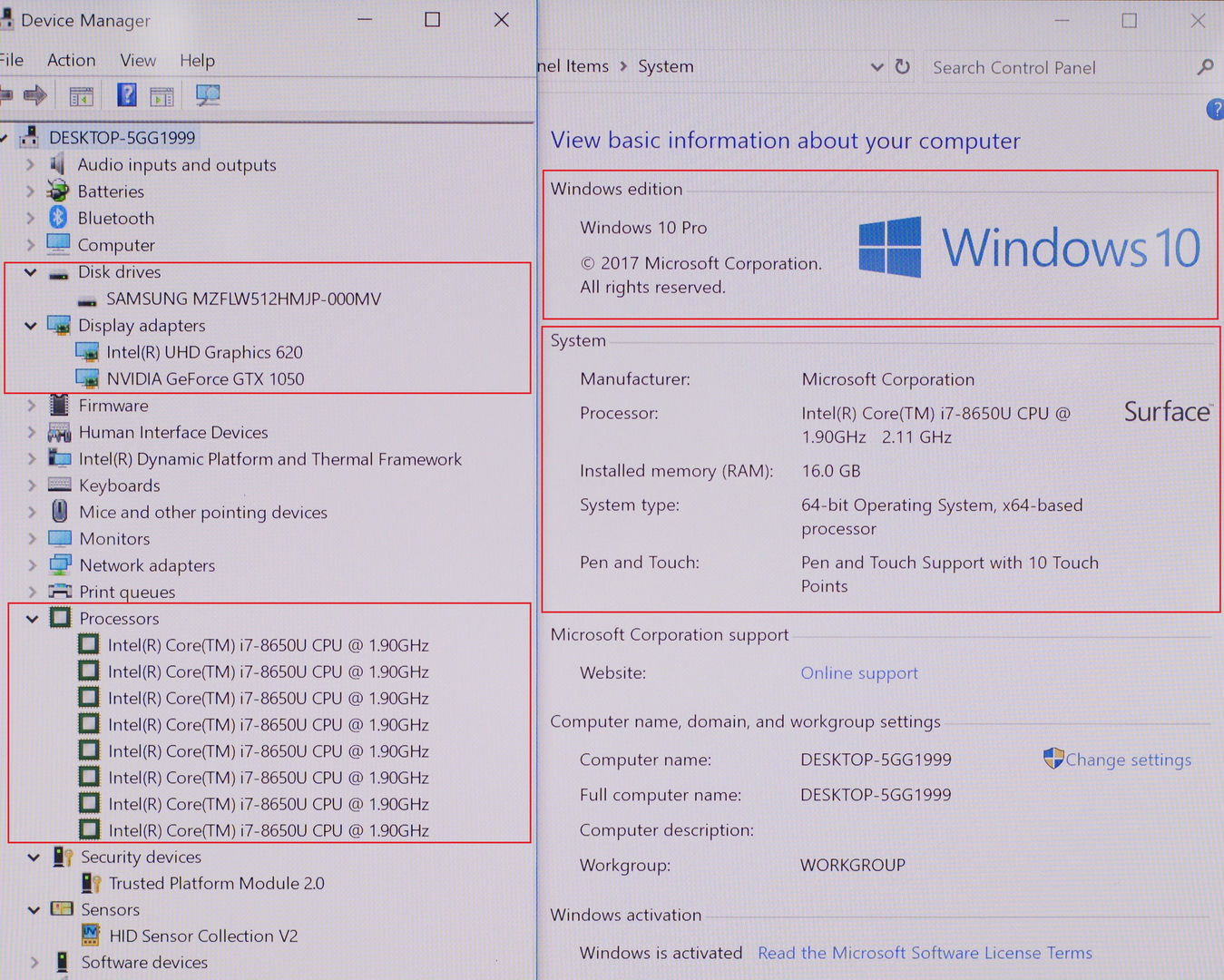1224x980 pixels.
Task: Click the Monitors category icon
Action: tap(60, 538)
